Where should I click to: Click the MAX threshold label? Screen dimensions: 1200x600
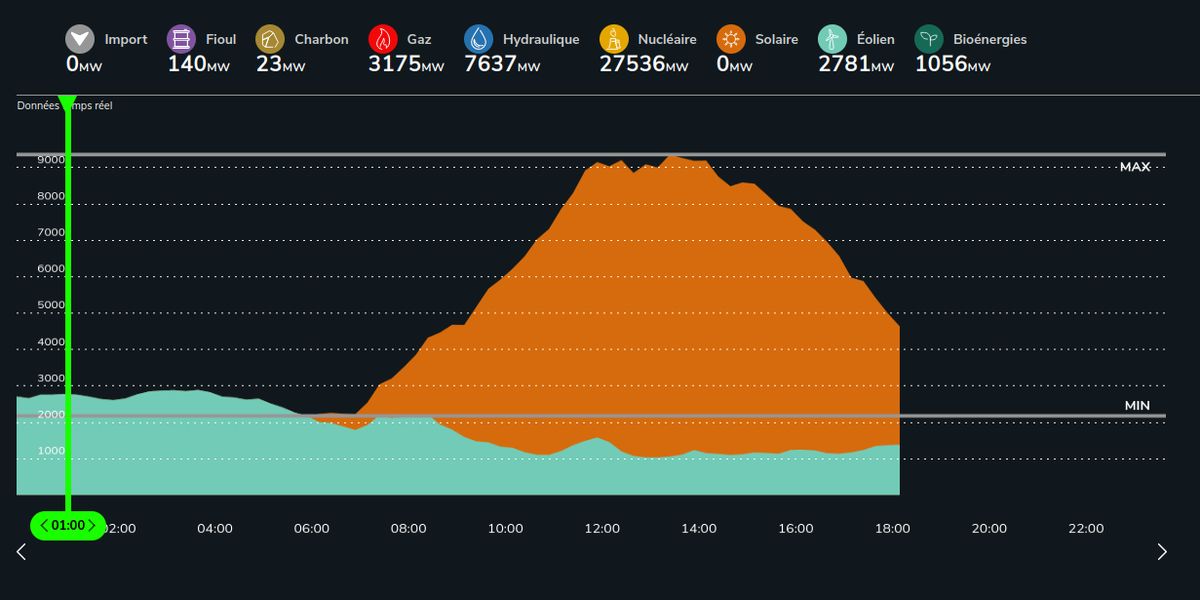point(1135,167)
